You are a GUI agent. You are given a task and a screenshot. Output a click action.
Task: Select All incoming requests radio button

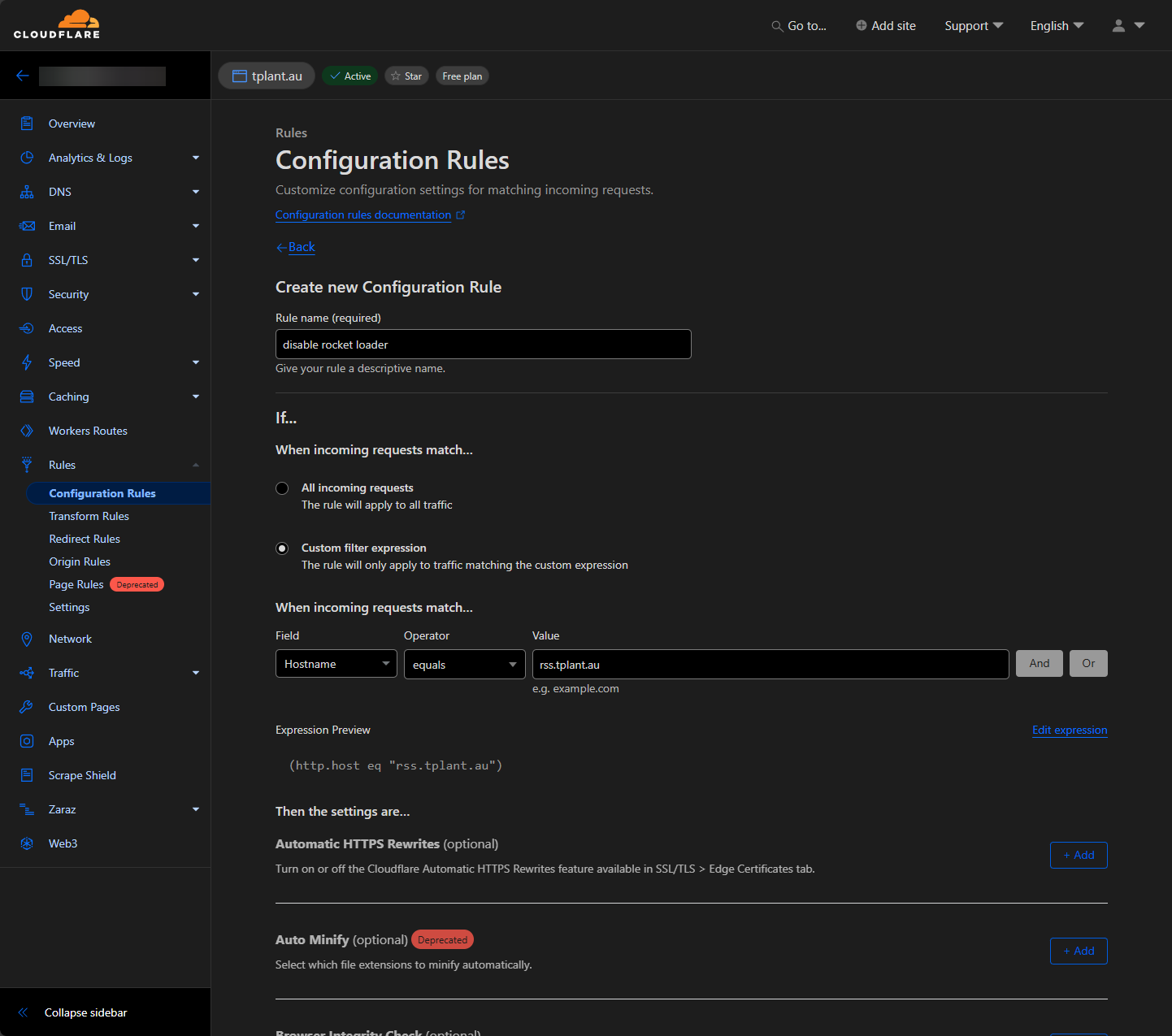[x=282, y=488]
